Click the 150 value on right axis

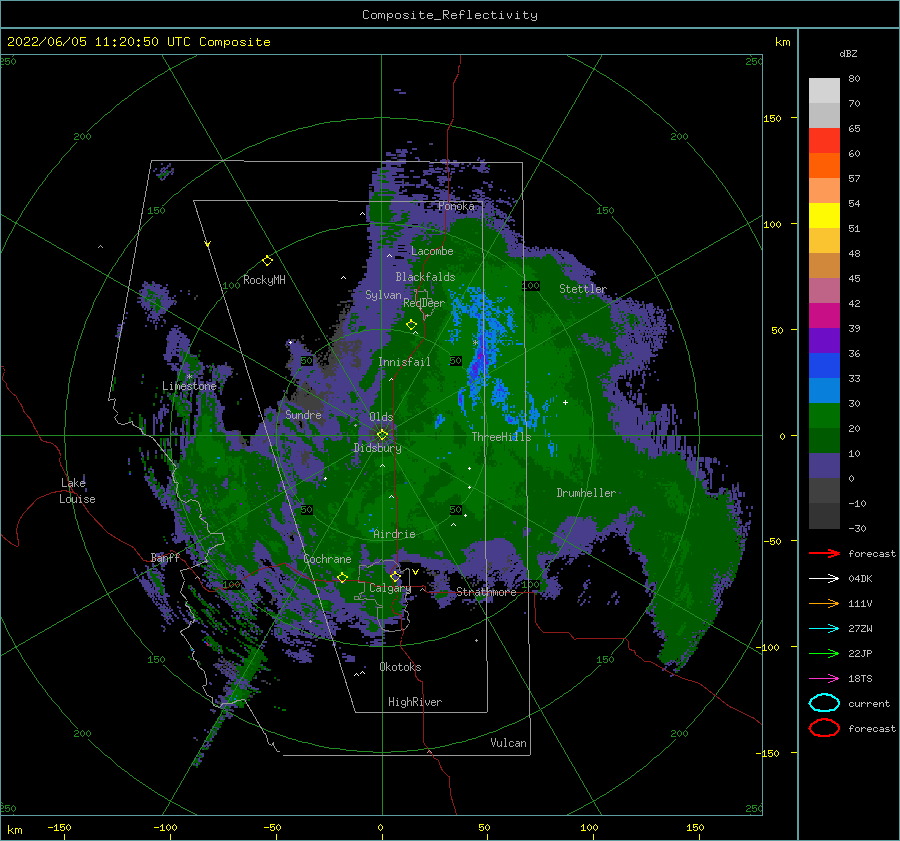click(x=772, y=118)
